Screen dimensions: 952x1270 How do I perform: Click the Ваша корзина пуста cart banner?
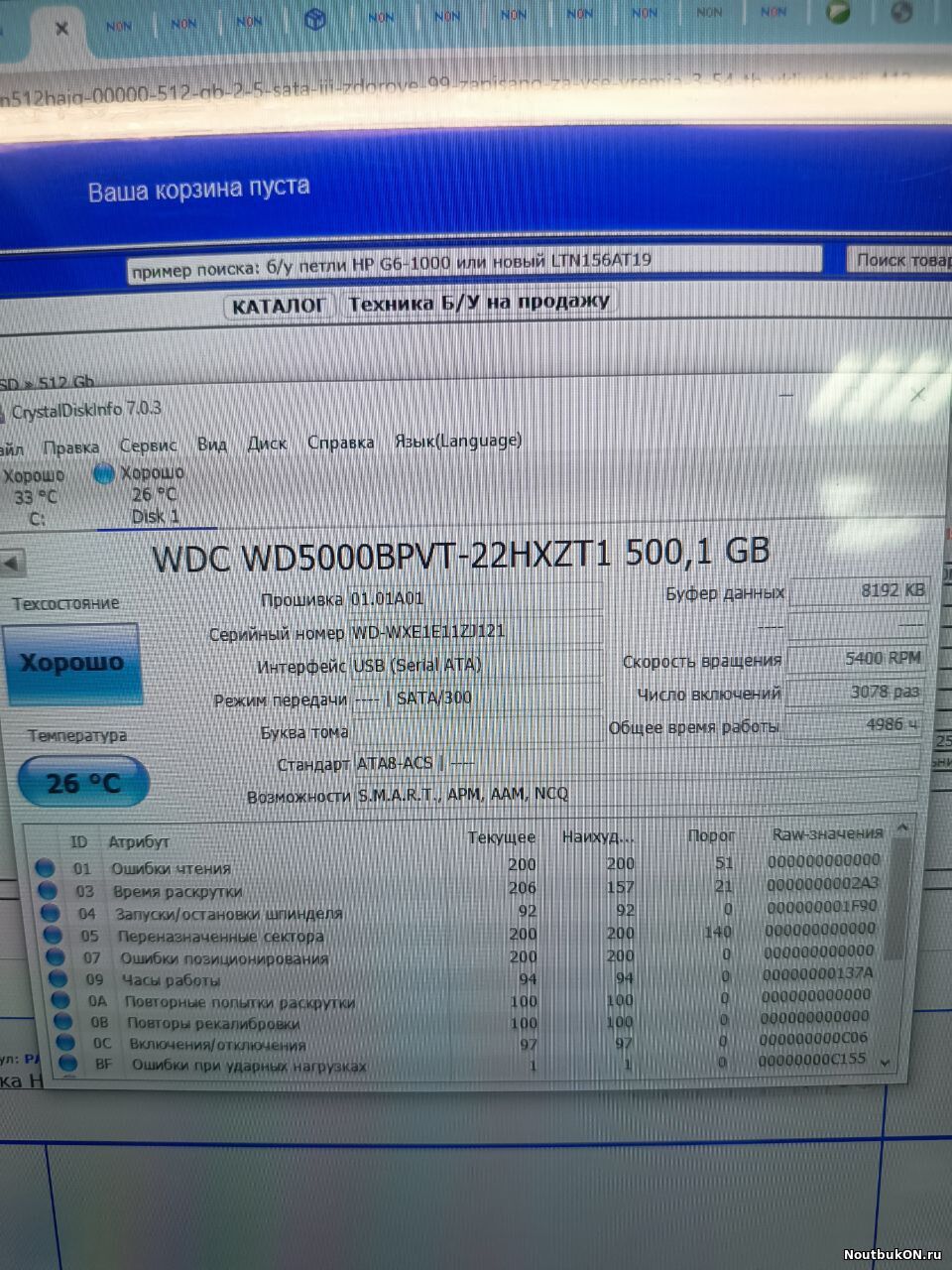[x=198, y=189]
